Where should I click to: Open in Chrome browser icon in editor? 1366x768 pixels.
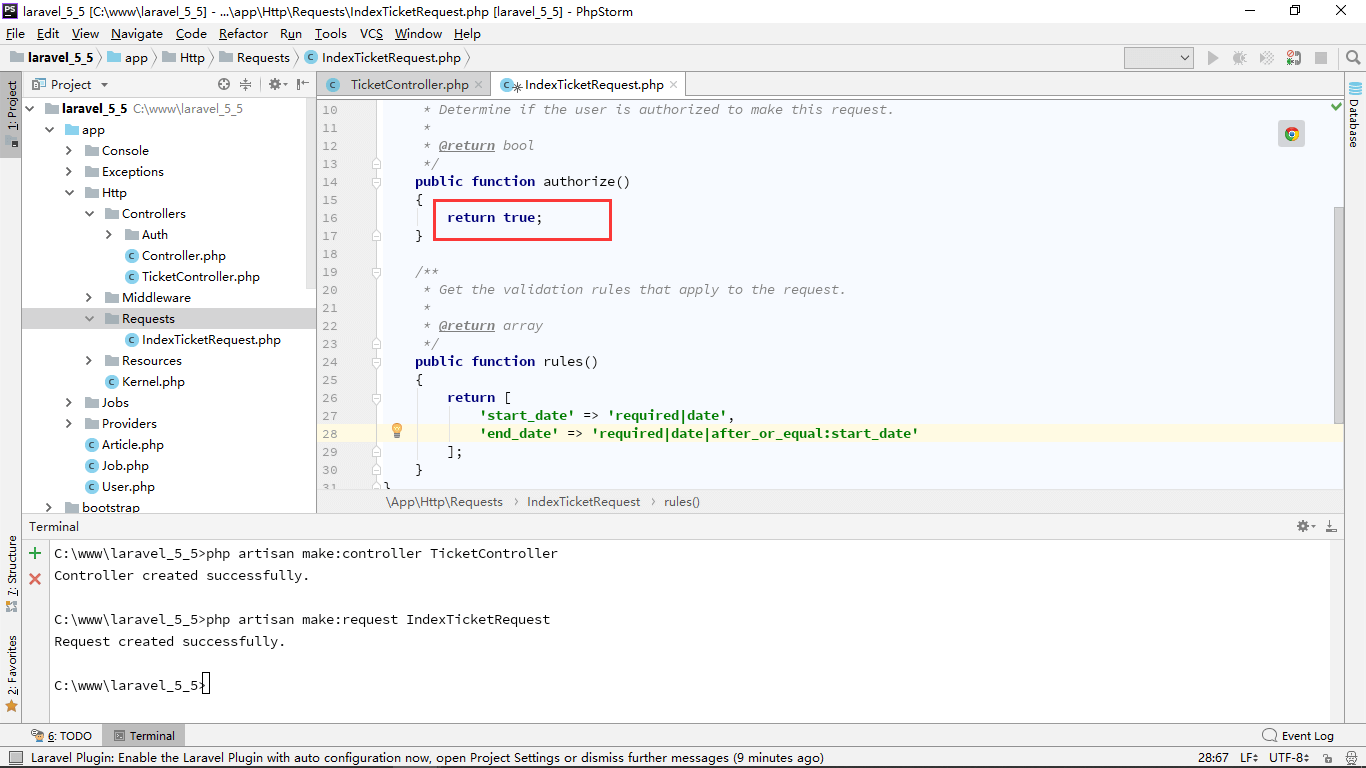pyautogui.click(x=1291, y=134)
